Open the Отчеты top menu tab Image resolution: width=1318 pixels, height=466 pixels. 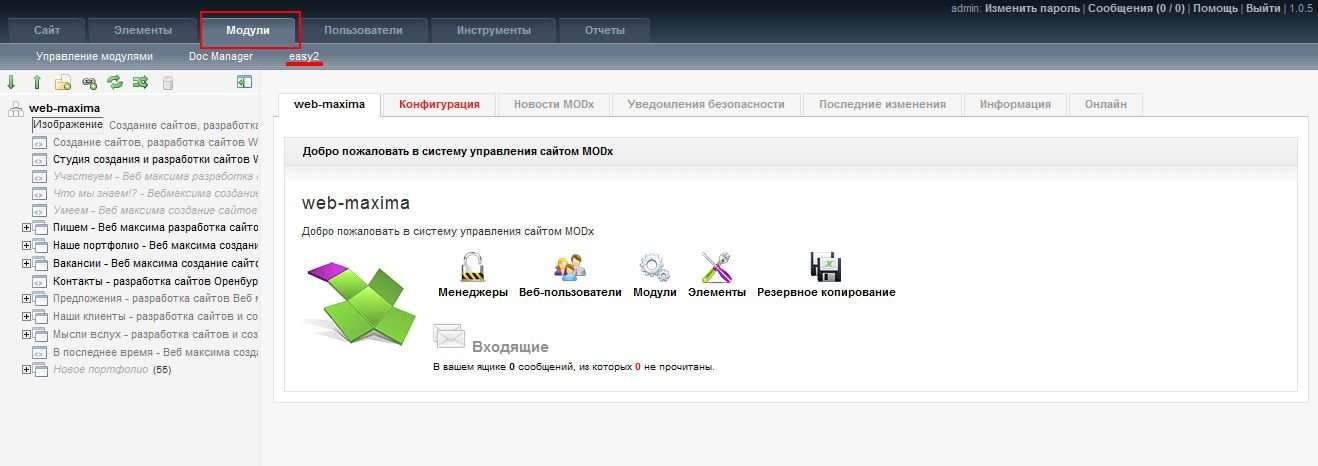pos(605,30)
